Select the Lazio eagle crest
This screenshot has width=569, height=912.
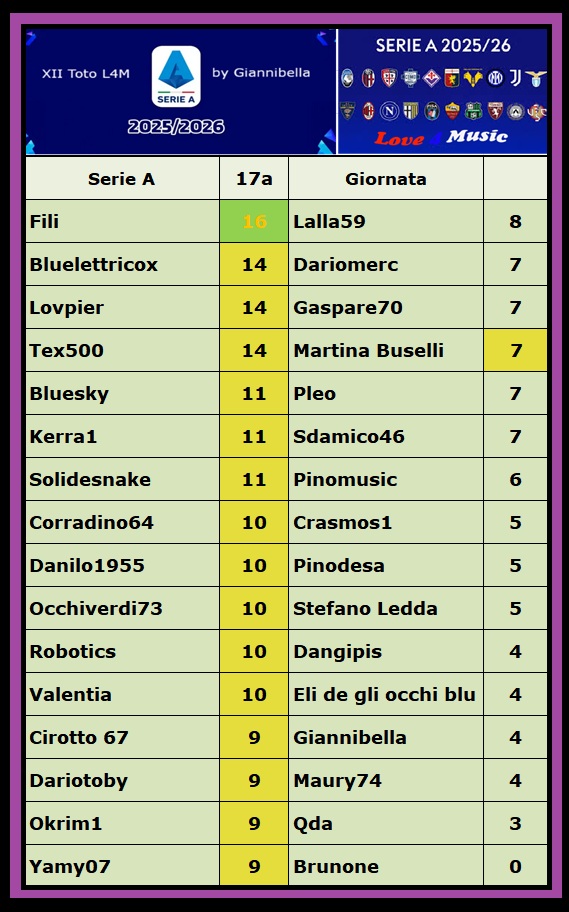click(536, 78)
